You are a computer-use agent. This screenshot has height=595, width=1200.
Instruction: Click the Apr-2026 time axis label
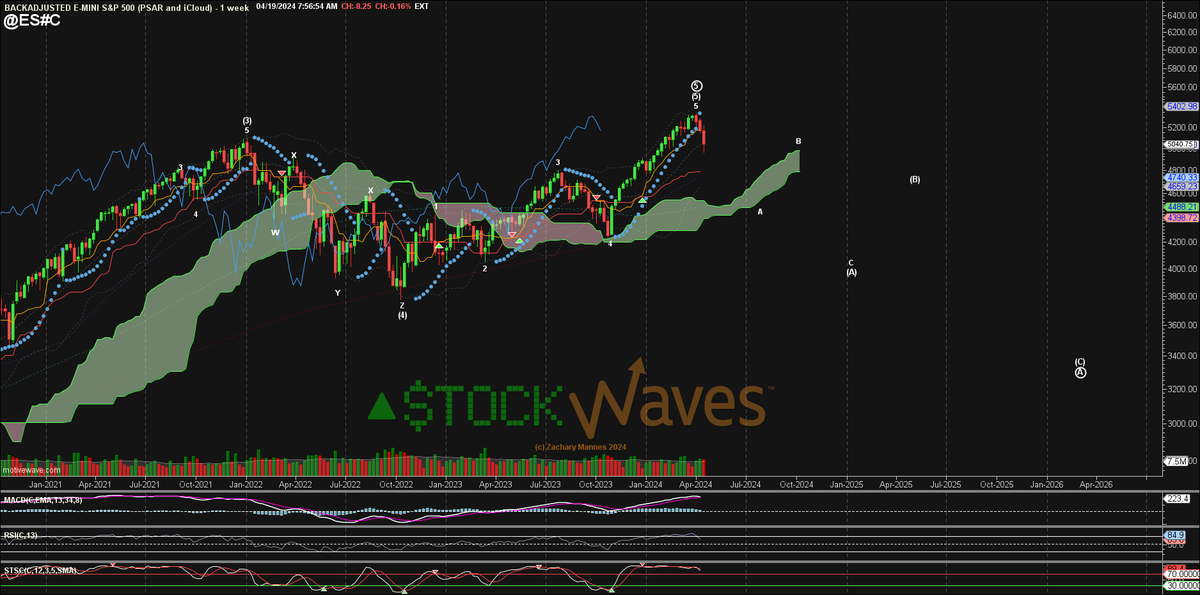pyautogui.click(x=1096, y=483)
